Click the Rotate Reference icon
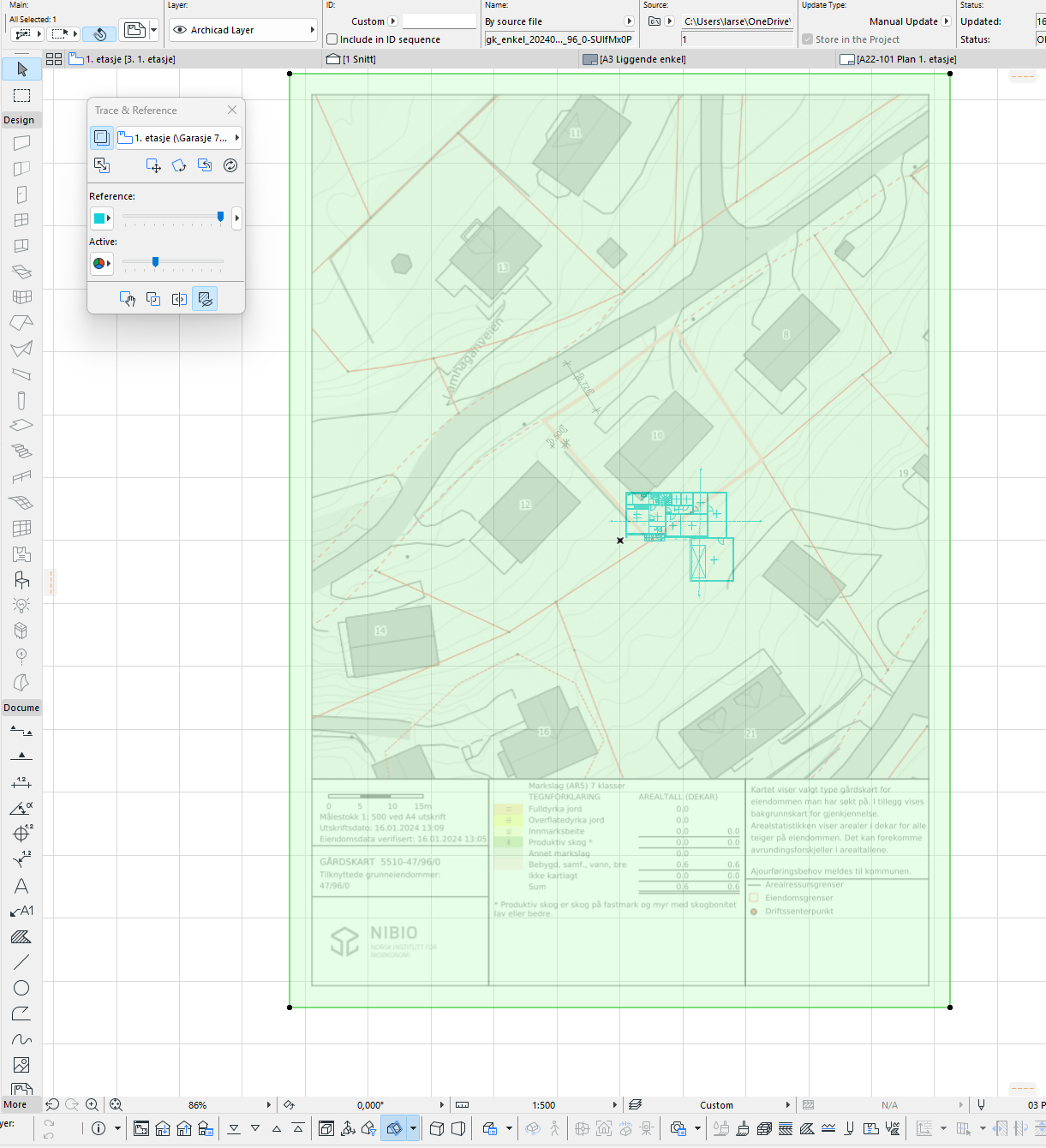The width and height of the screenshot is (1046, 1148). pyautogui.click(x=179, y=165)
